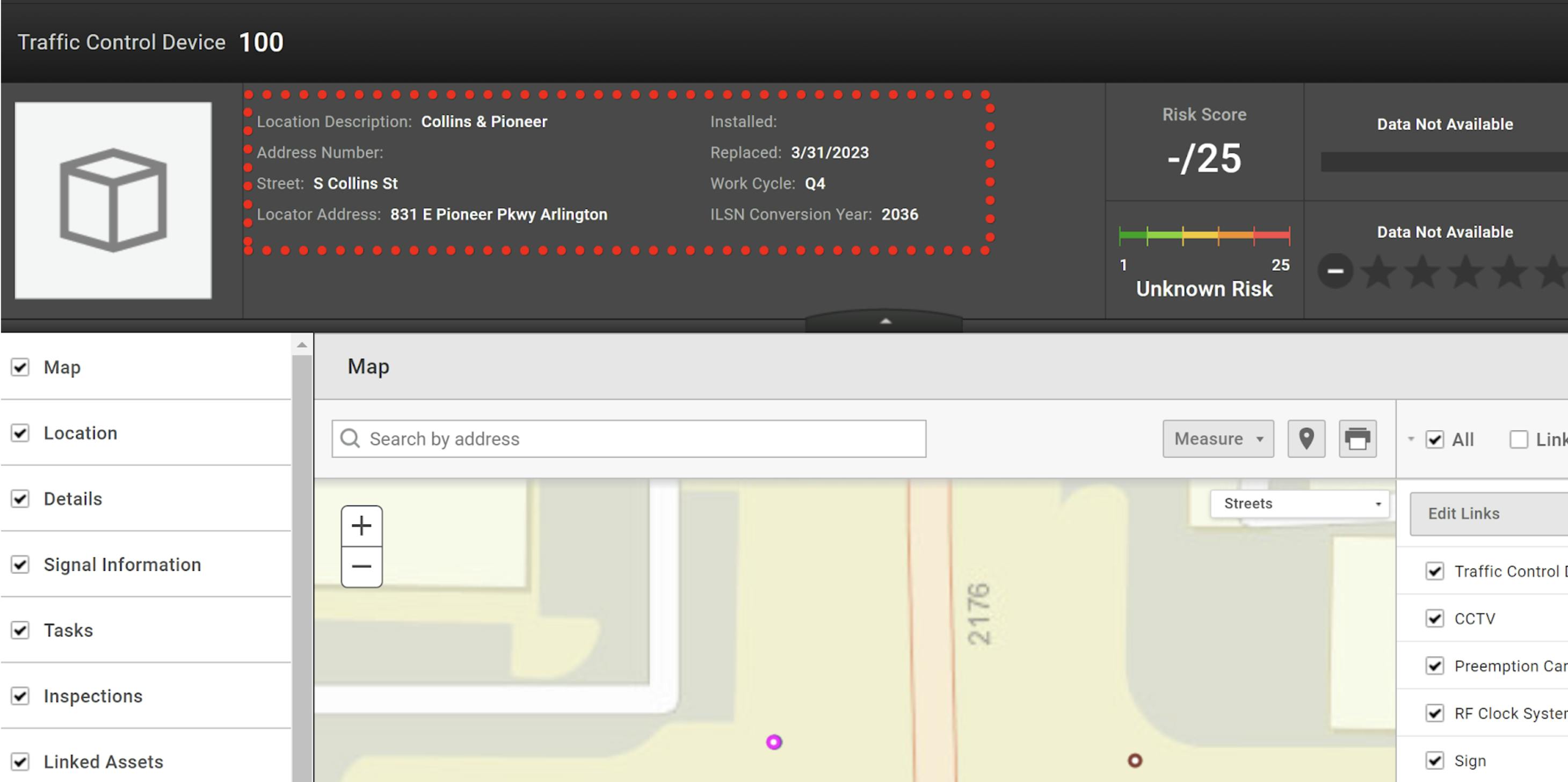
Task: Open the Streets basemap dropdown
Action: coord(1300,504)
